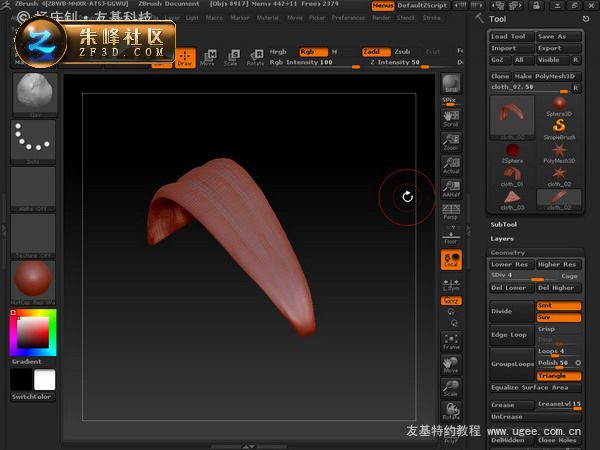600x450 pixels.
Task: Click the BPR render button
Action: 451,83
